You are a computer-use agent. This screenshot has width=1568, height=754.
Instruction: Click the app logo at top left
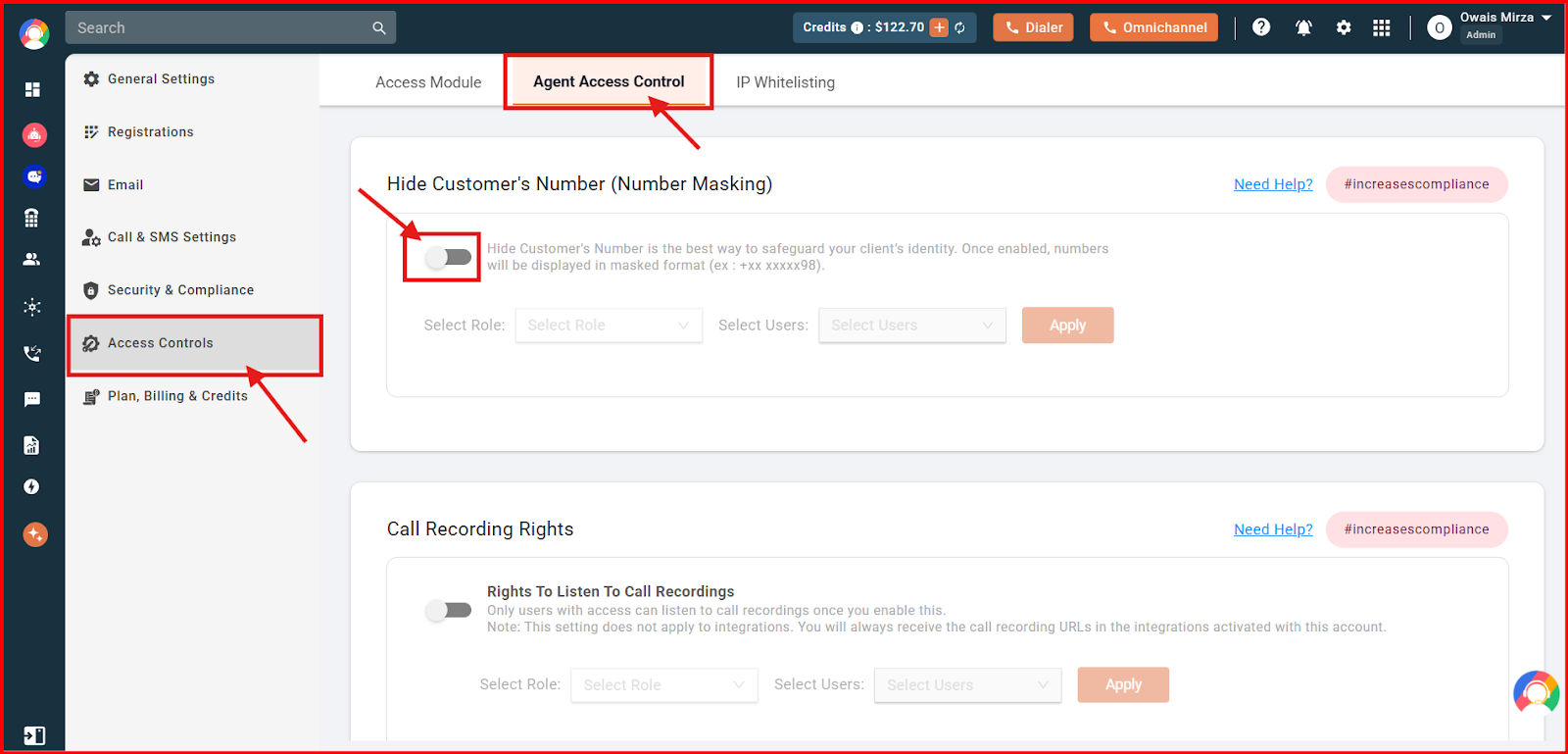coord(34,33)
